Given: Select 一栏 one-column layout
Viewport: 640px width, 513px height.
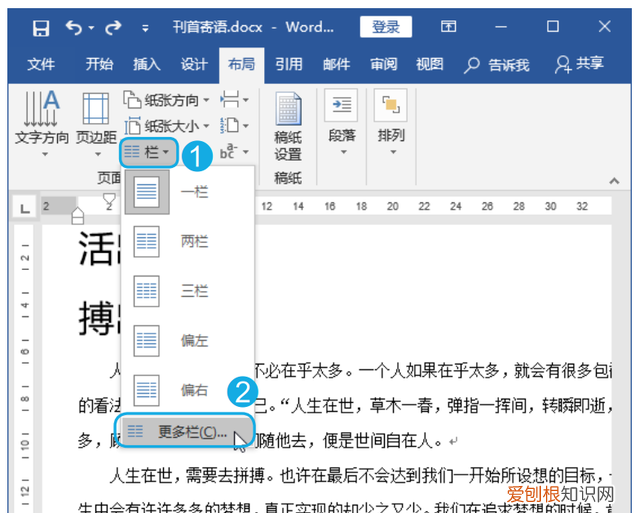Looking at the screenshot, I should pos(188,192).
